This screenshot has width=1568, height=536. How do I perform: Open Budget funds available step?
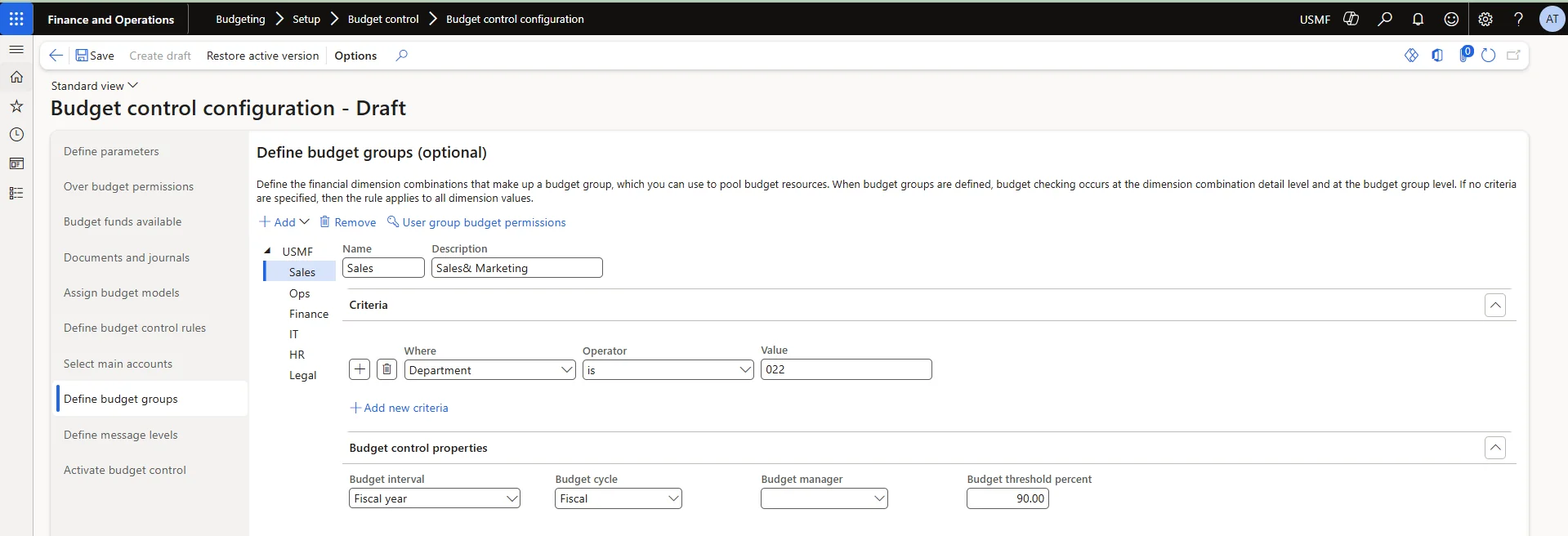123,221
